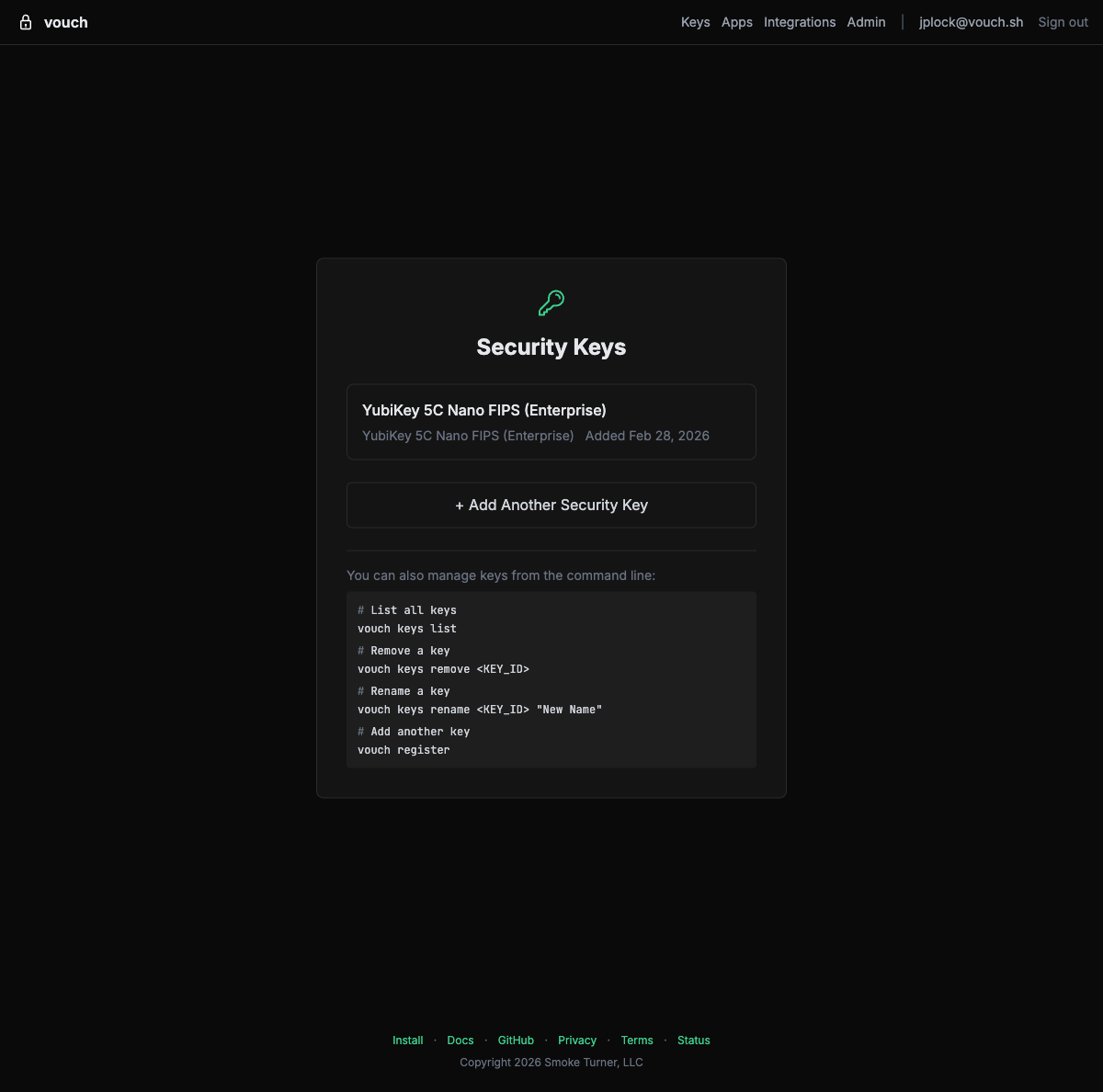Check the Status page link
The image size is (1103, 1092).
693,1040
